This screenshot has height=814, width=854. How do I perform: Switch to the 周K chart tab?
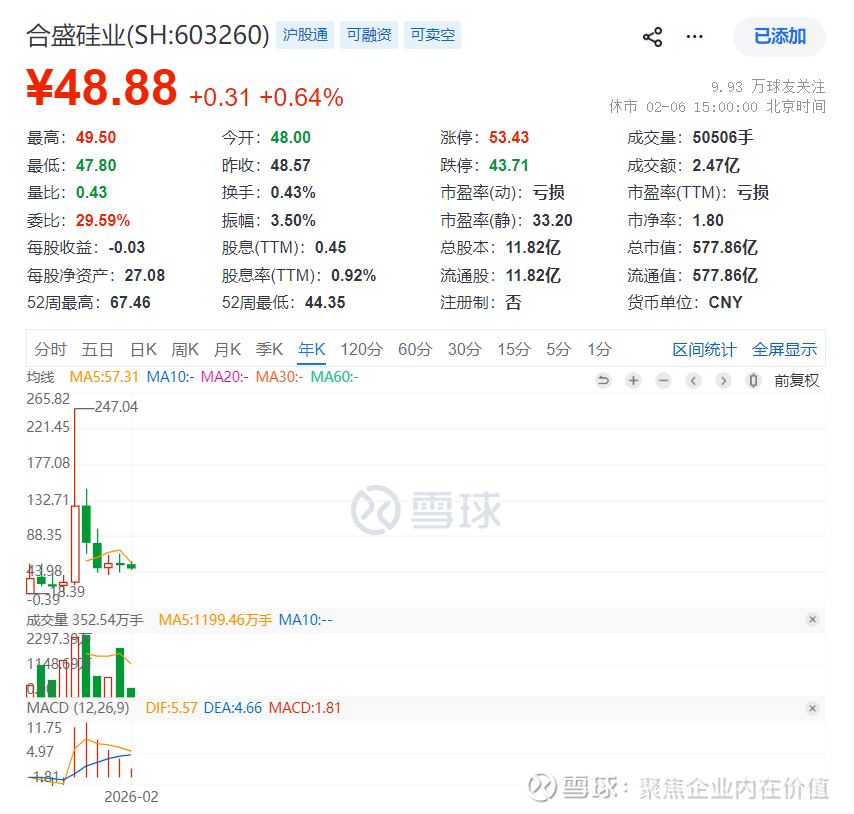click(185, 349)
